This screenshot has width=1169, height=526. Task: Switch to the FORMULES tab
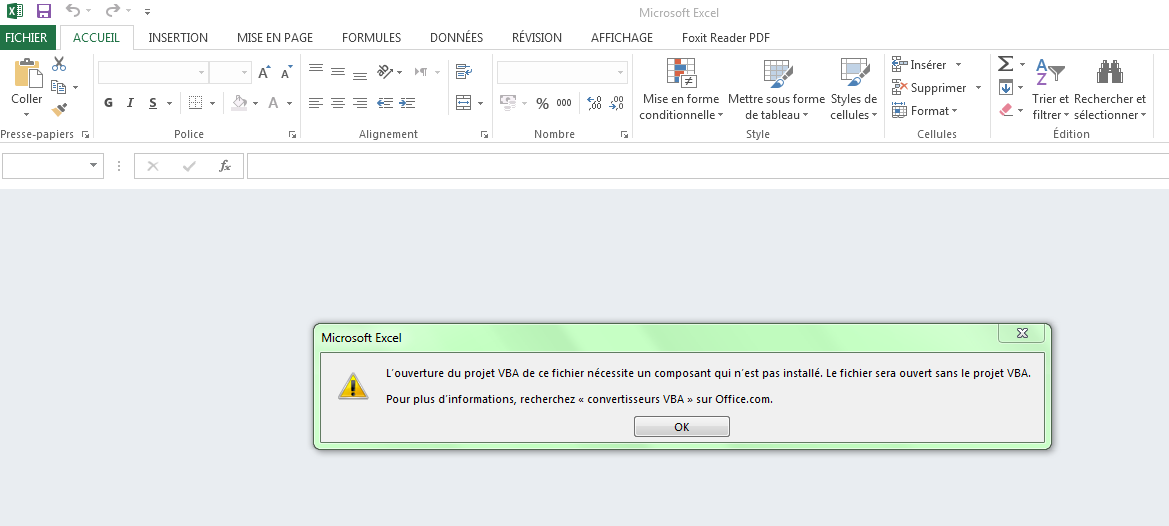click(x=371, y=37)
